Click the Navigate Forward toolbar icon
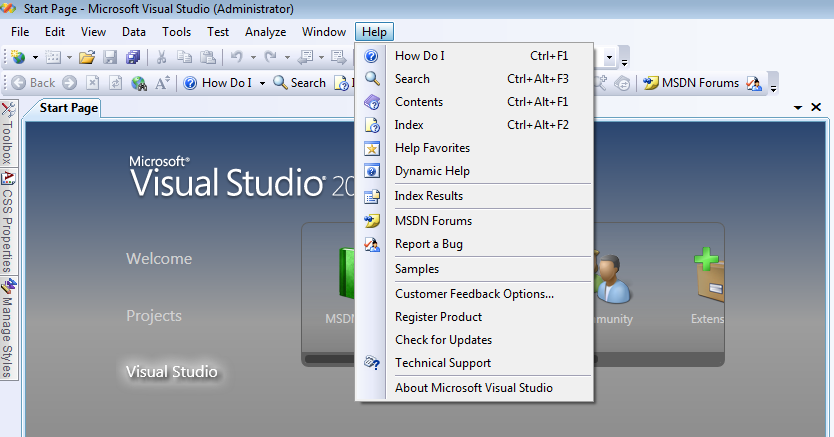The width and height of the screenshot is (834, 437). click(338, 57)
